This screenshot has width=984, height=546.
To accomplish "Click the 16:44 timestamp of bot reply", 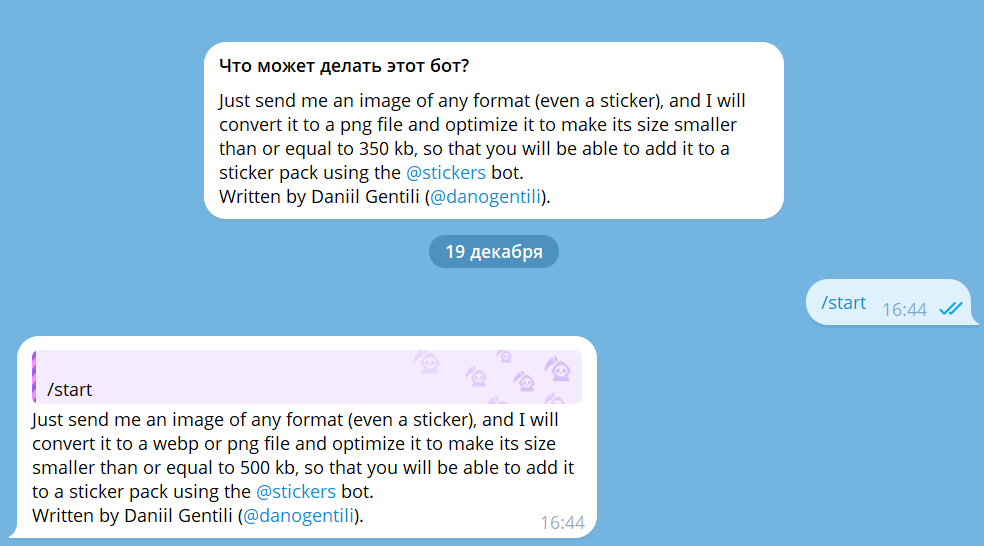I will click(562, 522).
